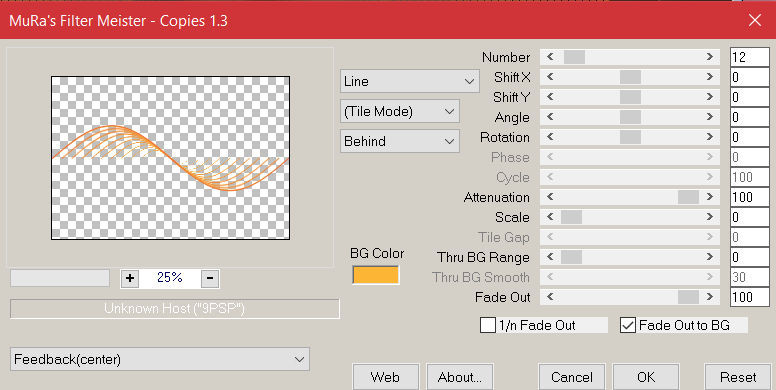This screenshot has width=776, height=390.
Task: Click the Reset button
Action: tap(738, 377)
